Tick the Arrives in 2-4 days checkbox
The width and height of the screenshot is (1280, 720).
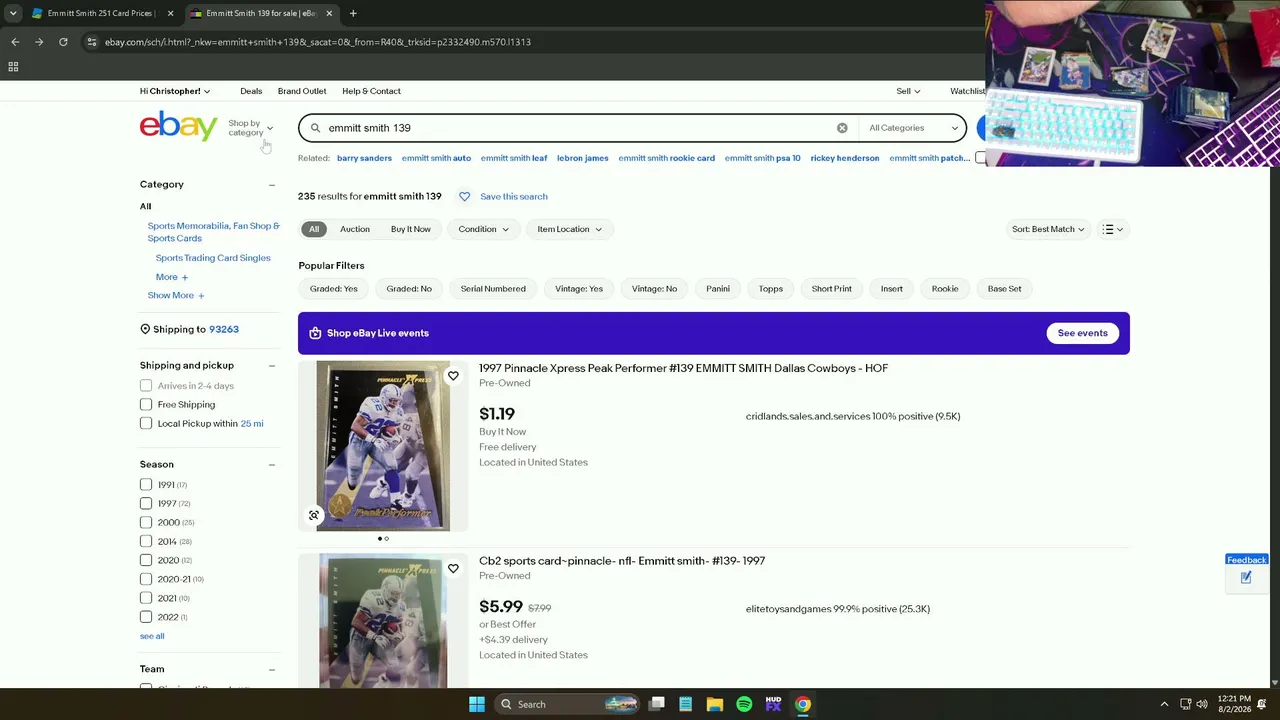[x=146, y=386]
